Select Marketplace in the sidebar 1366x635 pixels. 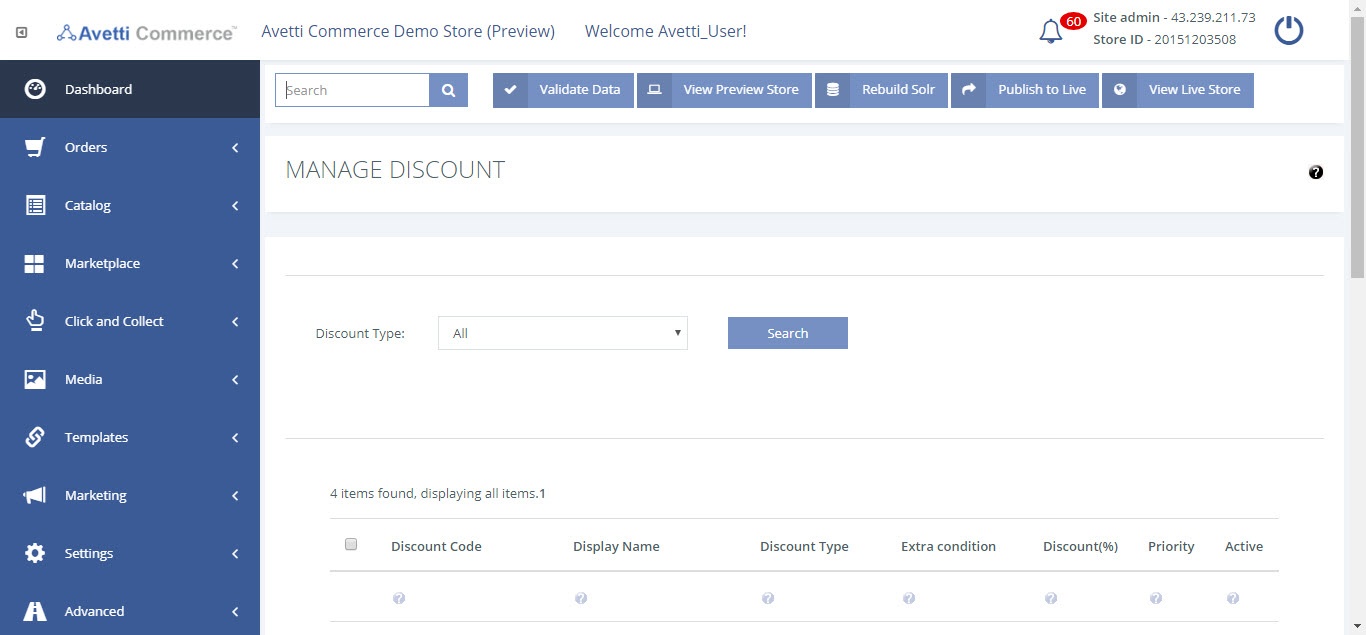(x=130, y=263)
